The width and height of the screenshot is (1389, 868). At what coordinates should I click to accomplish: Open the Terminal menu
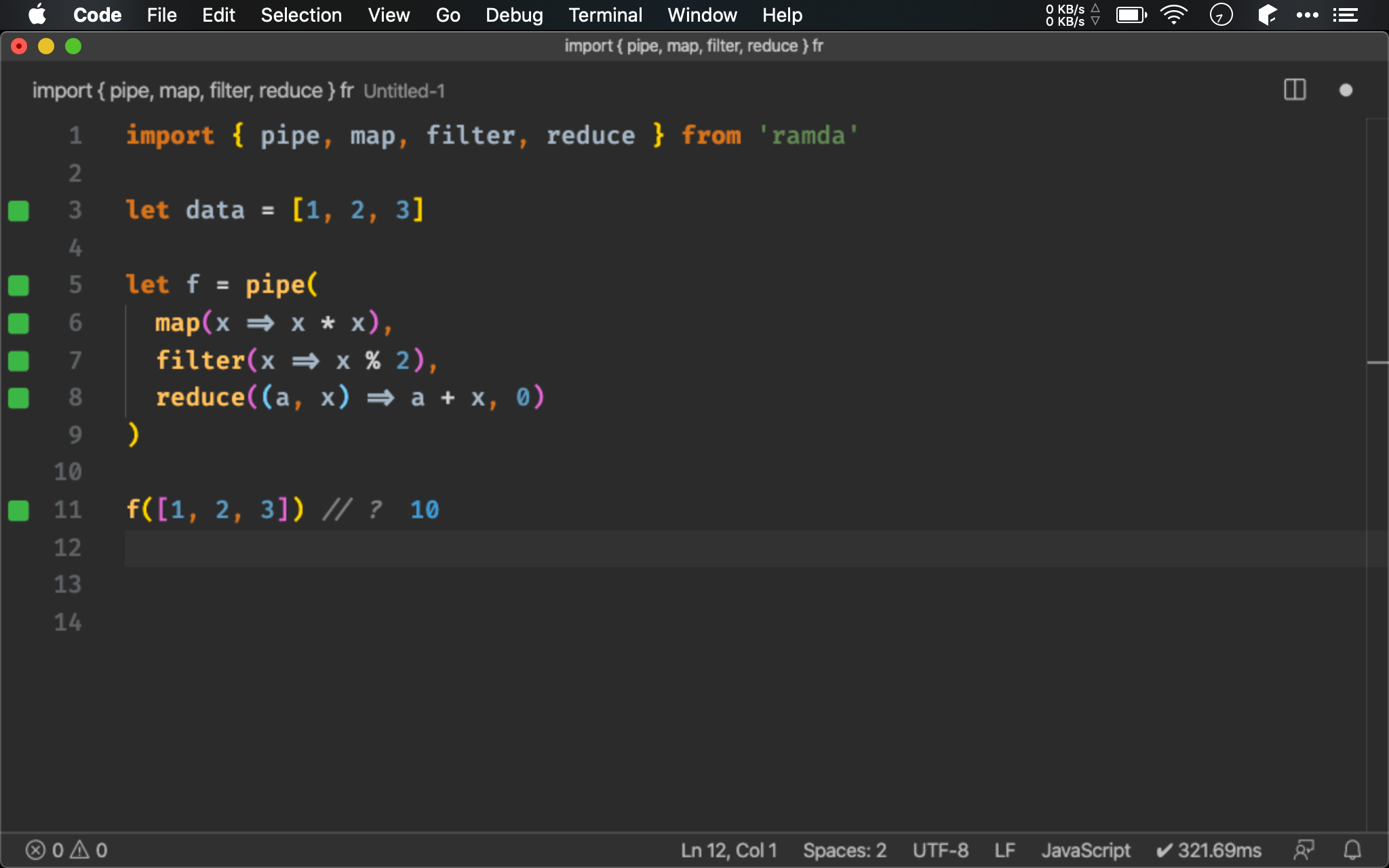tap(605, 15)
